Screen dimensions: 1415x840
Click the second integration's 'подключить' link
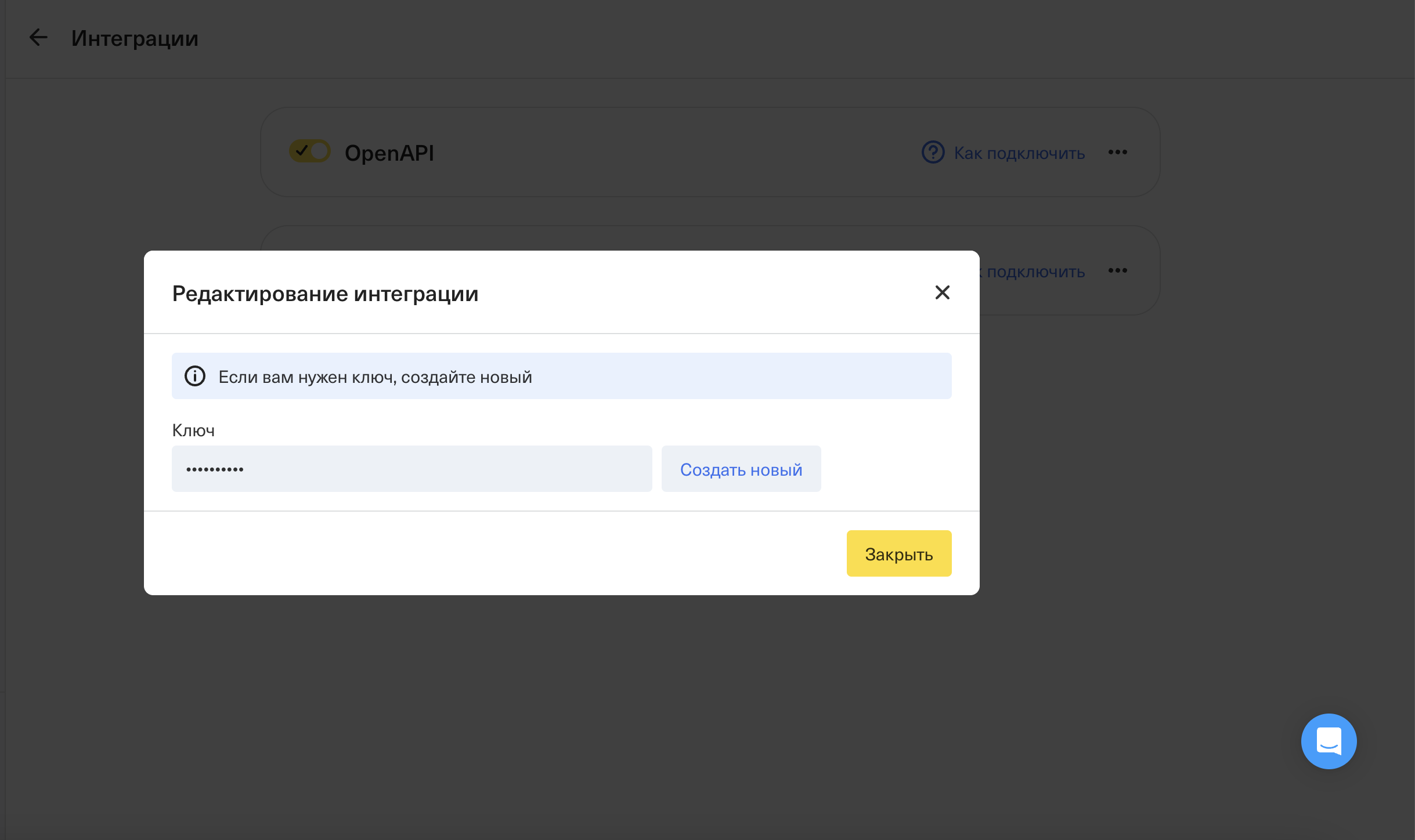pos(1035,271)
